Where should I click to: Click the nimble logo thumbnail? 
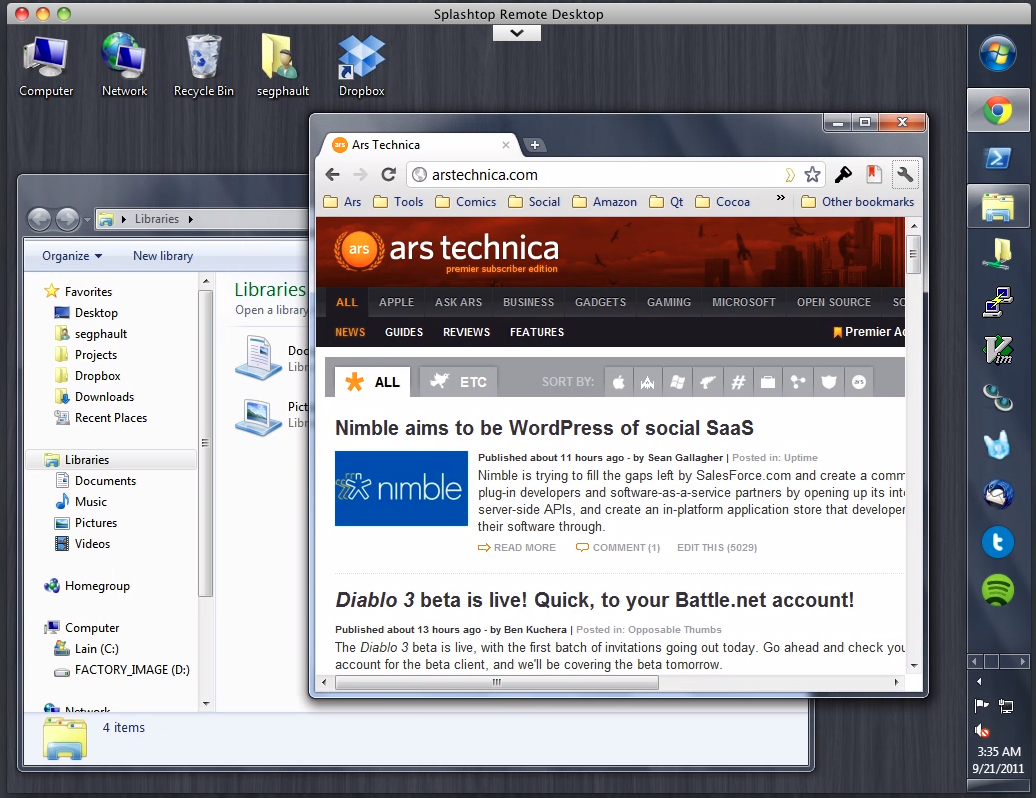tap(401, 488)
